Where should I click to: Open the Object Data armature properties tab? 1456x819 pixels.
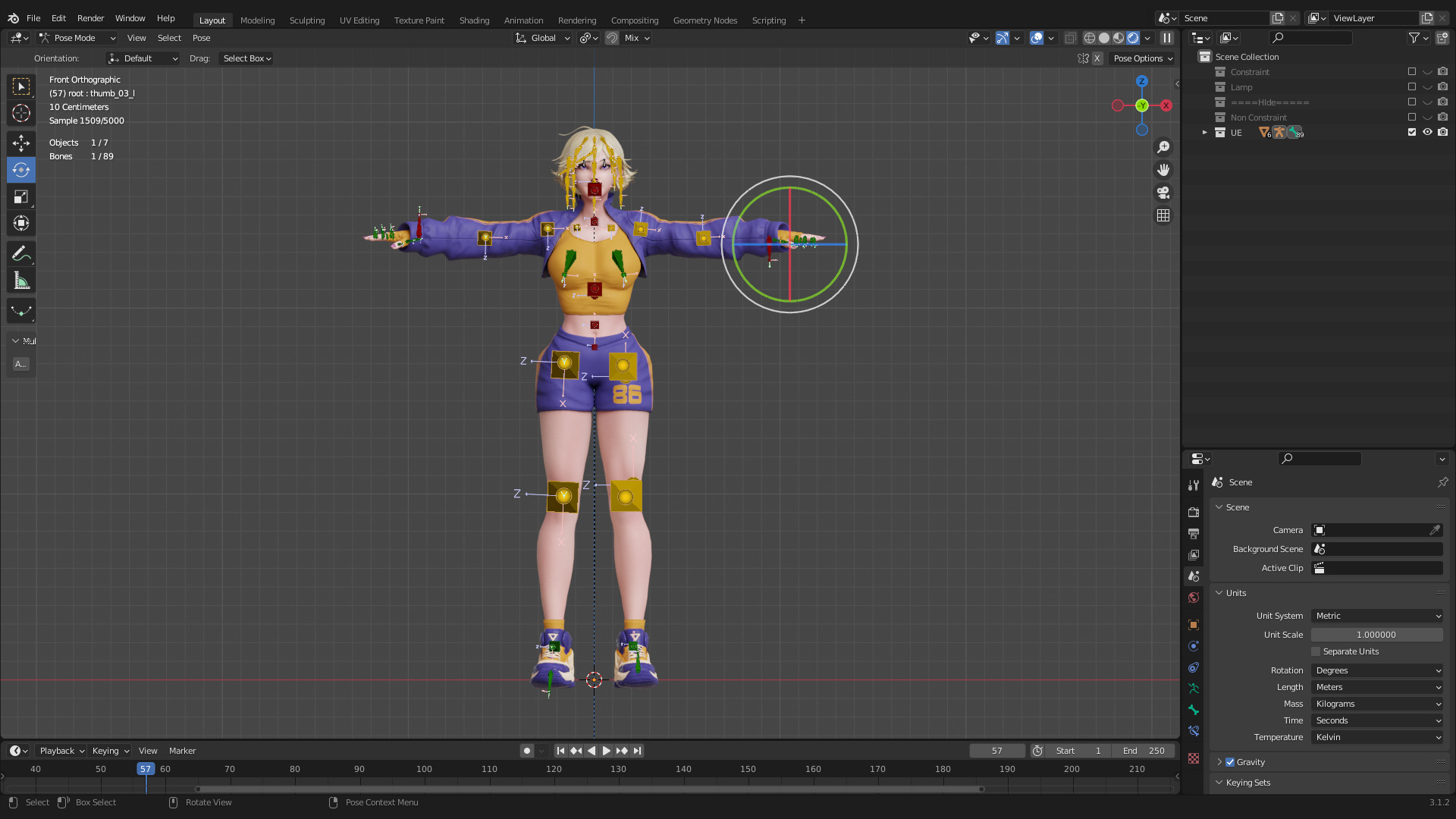coord(1194,689)
